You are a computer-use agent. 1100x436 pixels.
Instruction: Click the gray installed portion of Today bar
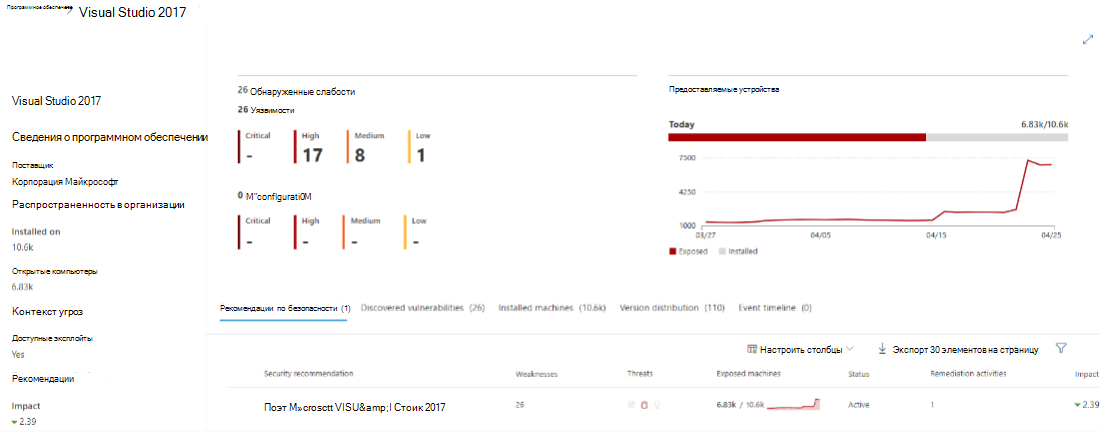(x=998, y=138)
